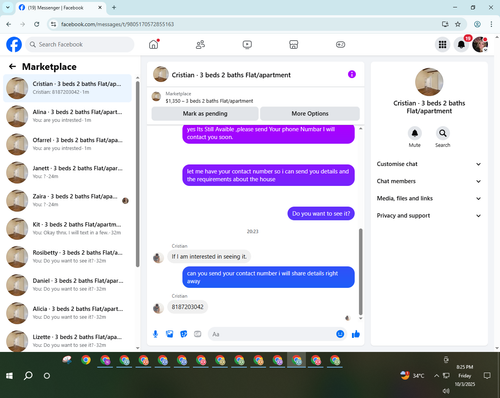Open the Video icon in top navigation
Screen dimensions: 500x398
(247, 44)
